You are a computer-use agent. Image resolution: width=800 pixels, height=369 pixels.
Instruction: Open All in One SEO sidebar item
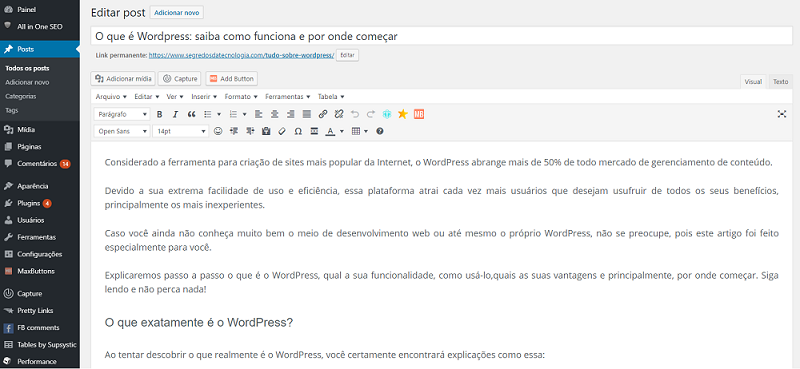tap(40, 26)
